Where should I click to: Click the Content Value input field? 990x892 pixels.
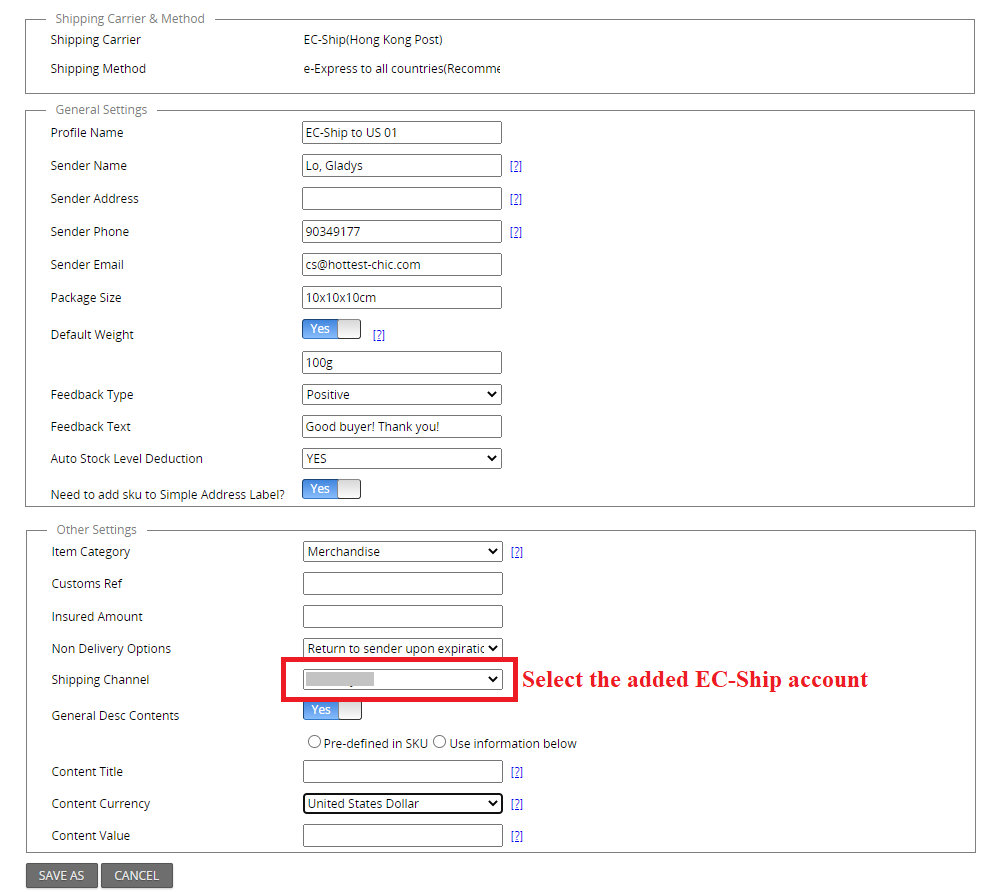coord(403,835)
